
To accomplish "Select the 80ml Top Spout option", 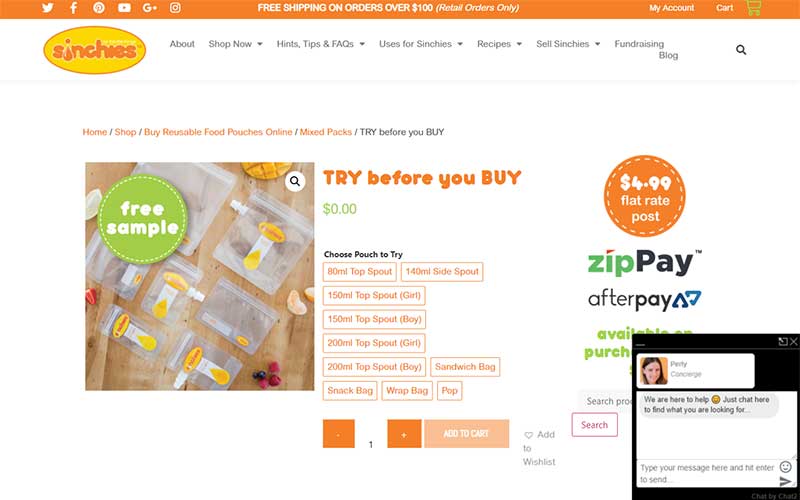I will (x=360, y=272).
